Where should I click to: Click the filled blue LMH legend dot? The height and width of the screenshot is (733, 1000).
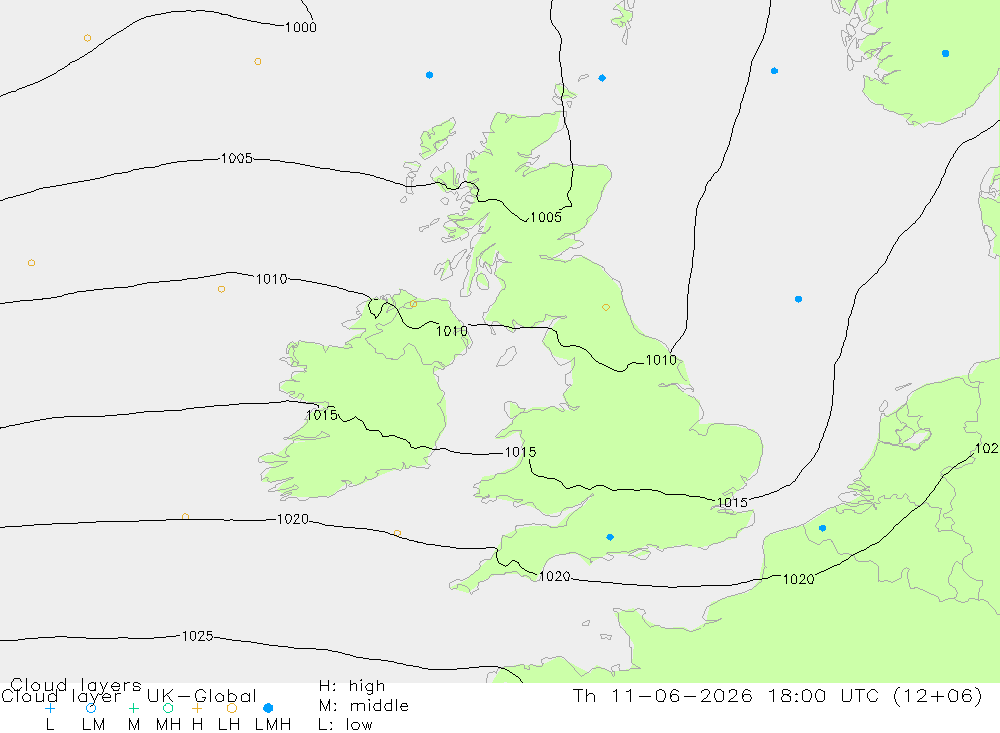[268, 708]
